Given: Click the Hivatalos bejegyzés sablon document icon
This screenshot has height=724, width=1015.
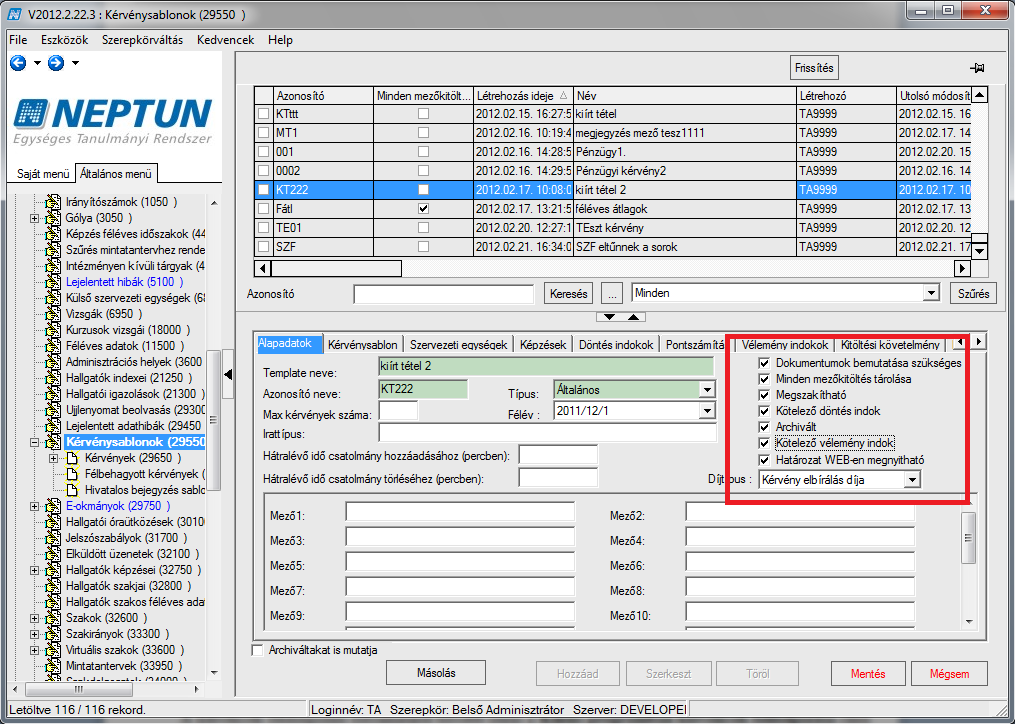Looking at the screenshot, I should tap(72, 490).
